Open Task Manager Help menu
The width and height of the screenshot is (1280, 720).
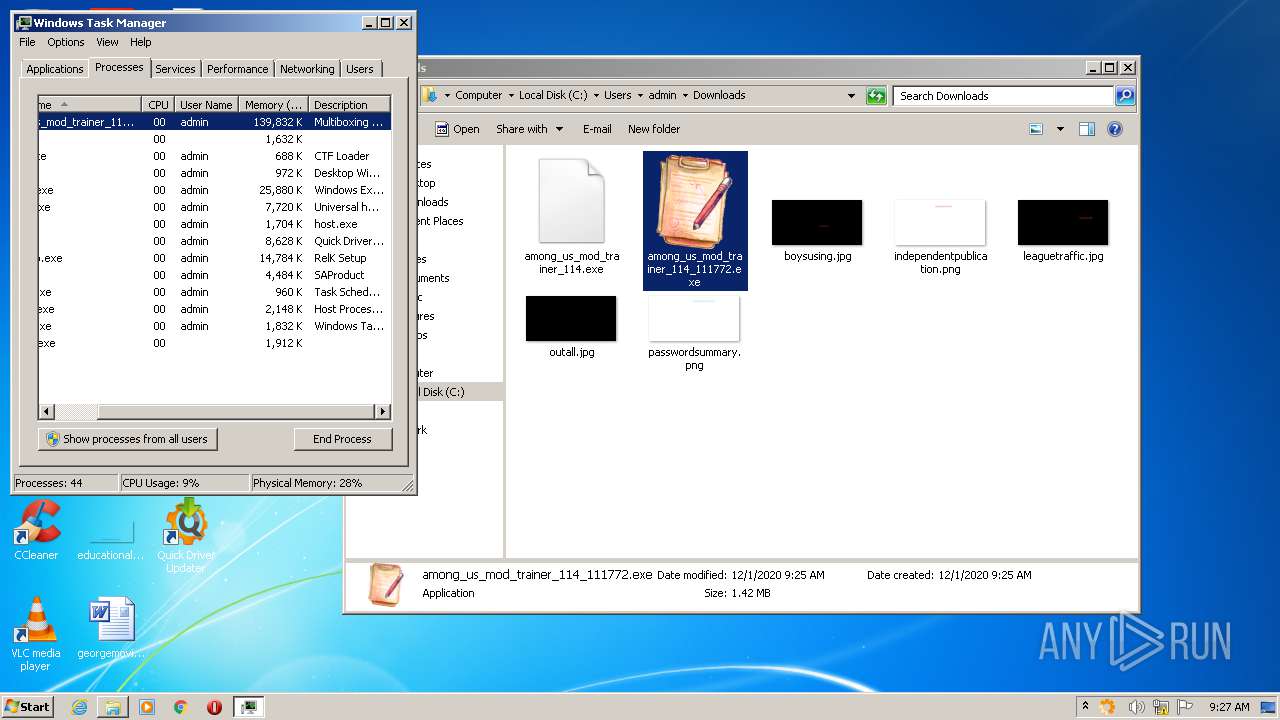[x=141, y=42]
